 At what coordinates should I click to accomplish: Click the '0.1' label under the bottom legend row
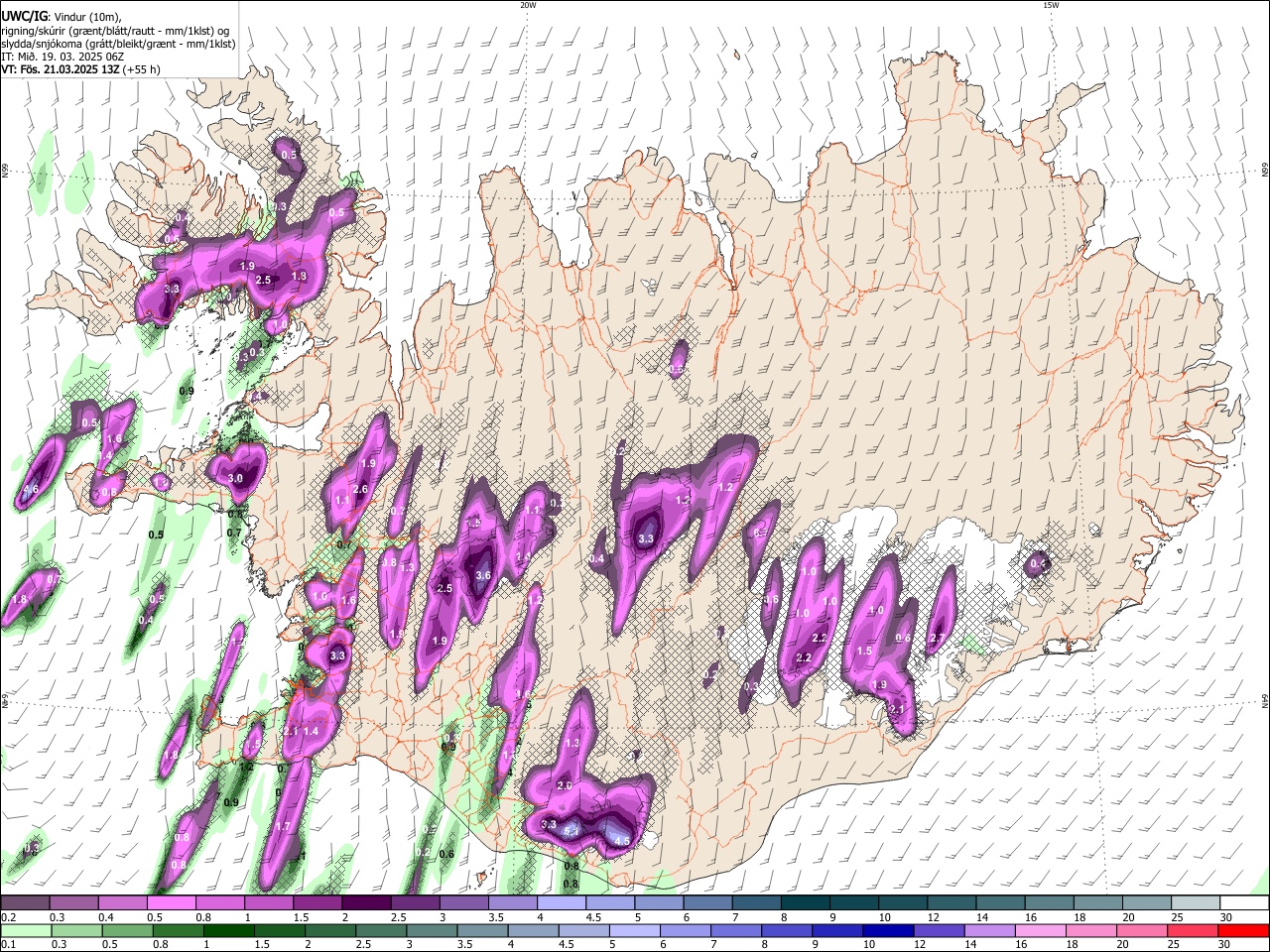click(x=7, y=945)
